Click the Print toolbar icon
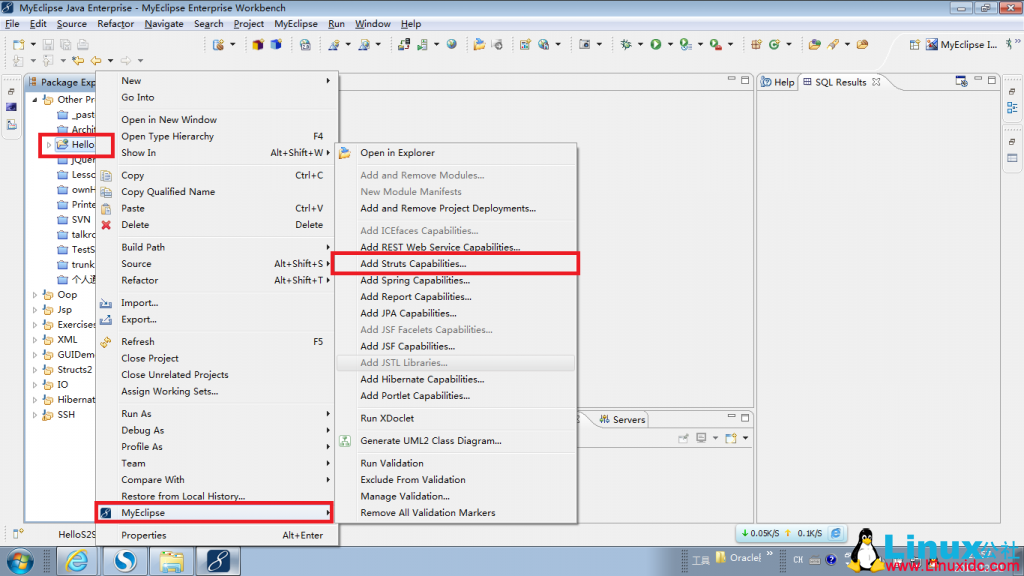This screenshot has height=576, width=1024. [82, 44]
